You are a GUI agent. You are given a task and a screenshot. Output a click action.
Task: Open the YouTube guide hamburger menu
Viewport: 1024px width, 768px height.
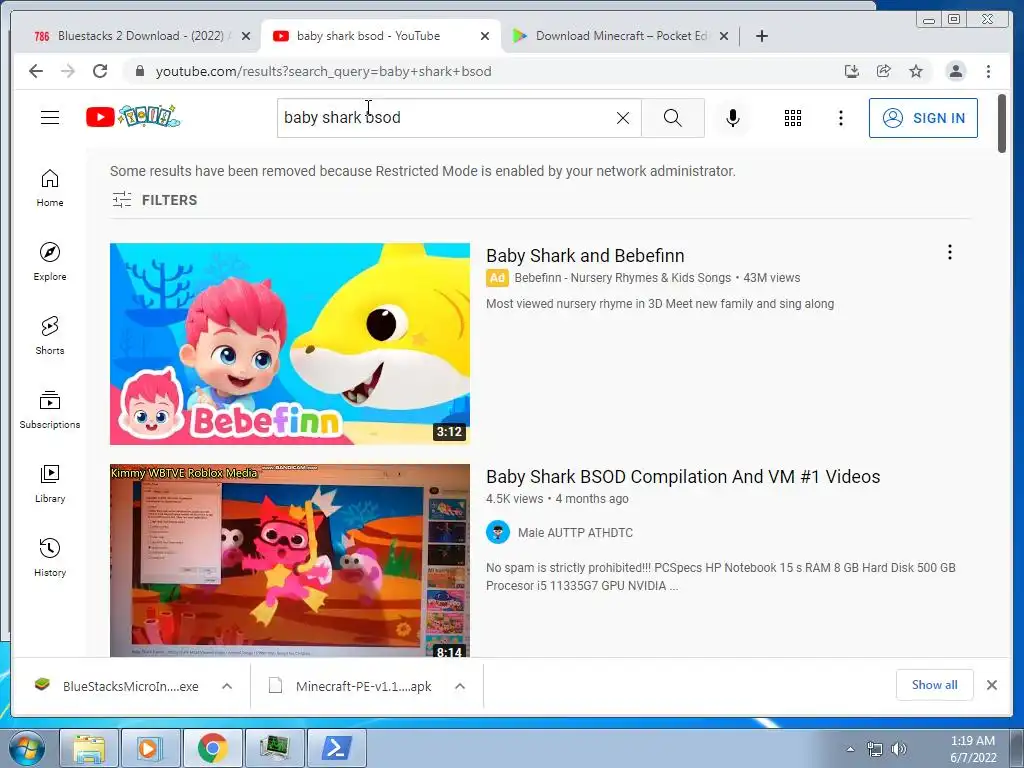click(50, 118)
